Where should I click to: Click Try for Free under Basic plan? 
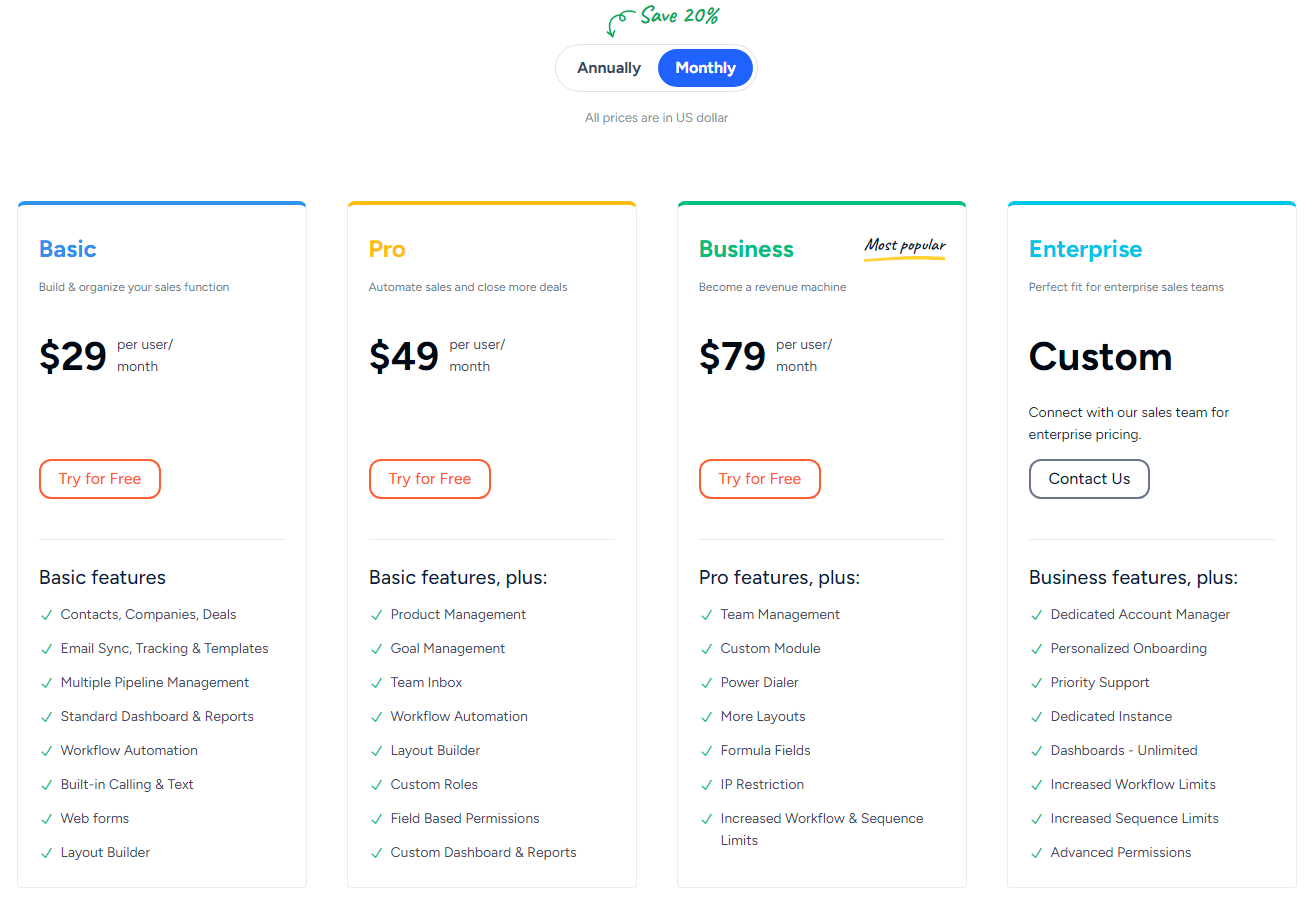click(100, 479)
